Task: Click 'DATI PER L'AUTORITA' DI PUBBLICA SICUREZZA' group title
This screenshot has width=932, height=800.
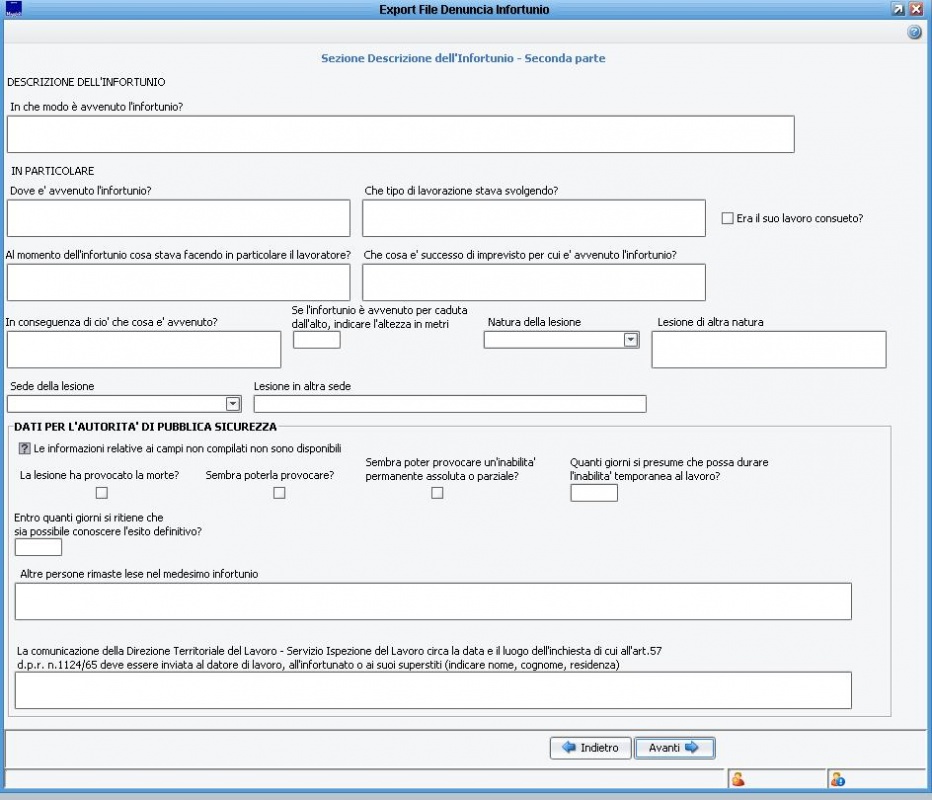Action: pyautogui.click(x=145, y=427)
